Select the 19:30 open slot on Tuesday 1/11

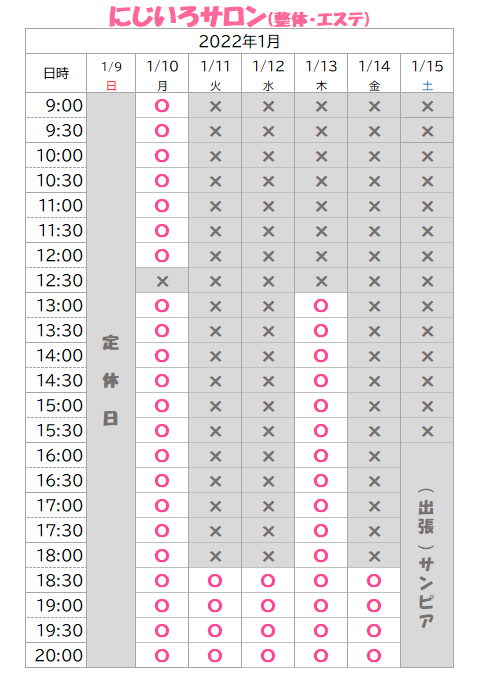215,630
